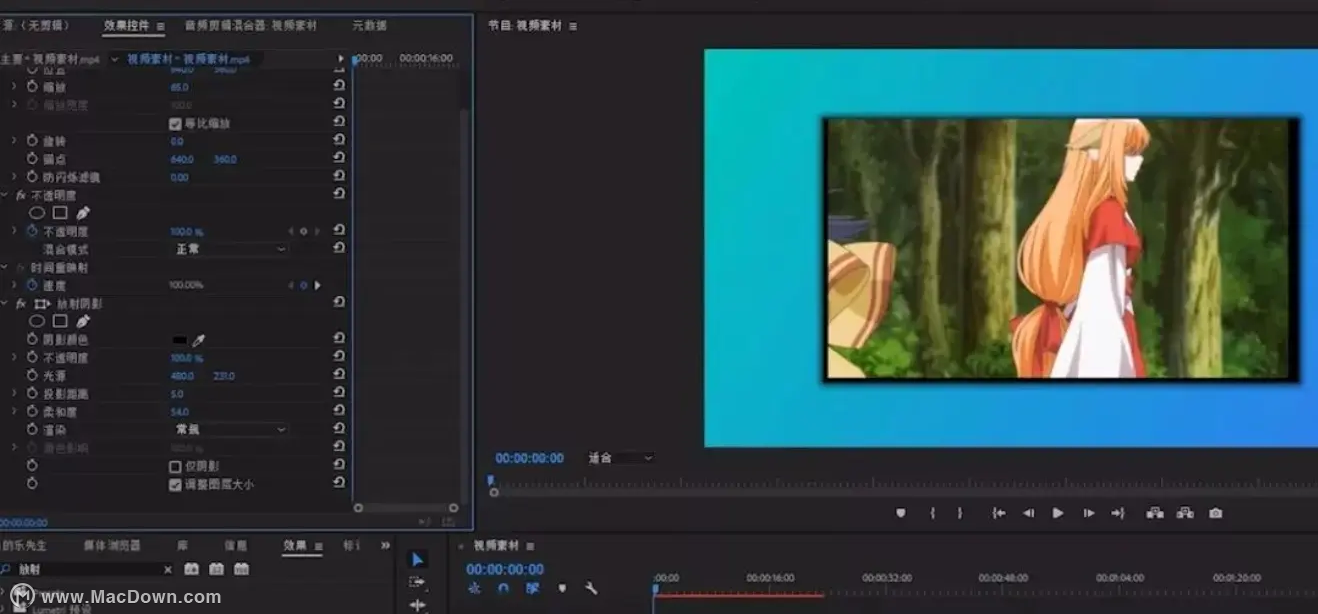Toggle animation stopwatch for 旋转
The height and width of the screenshot is (614, 1318).
pos(31,141)
